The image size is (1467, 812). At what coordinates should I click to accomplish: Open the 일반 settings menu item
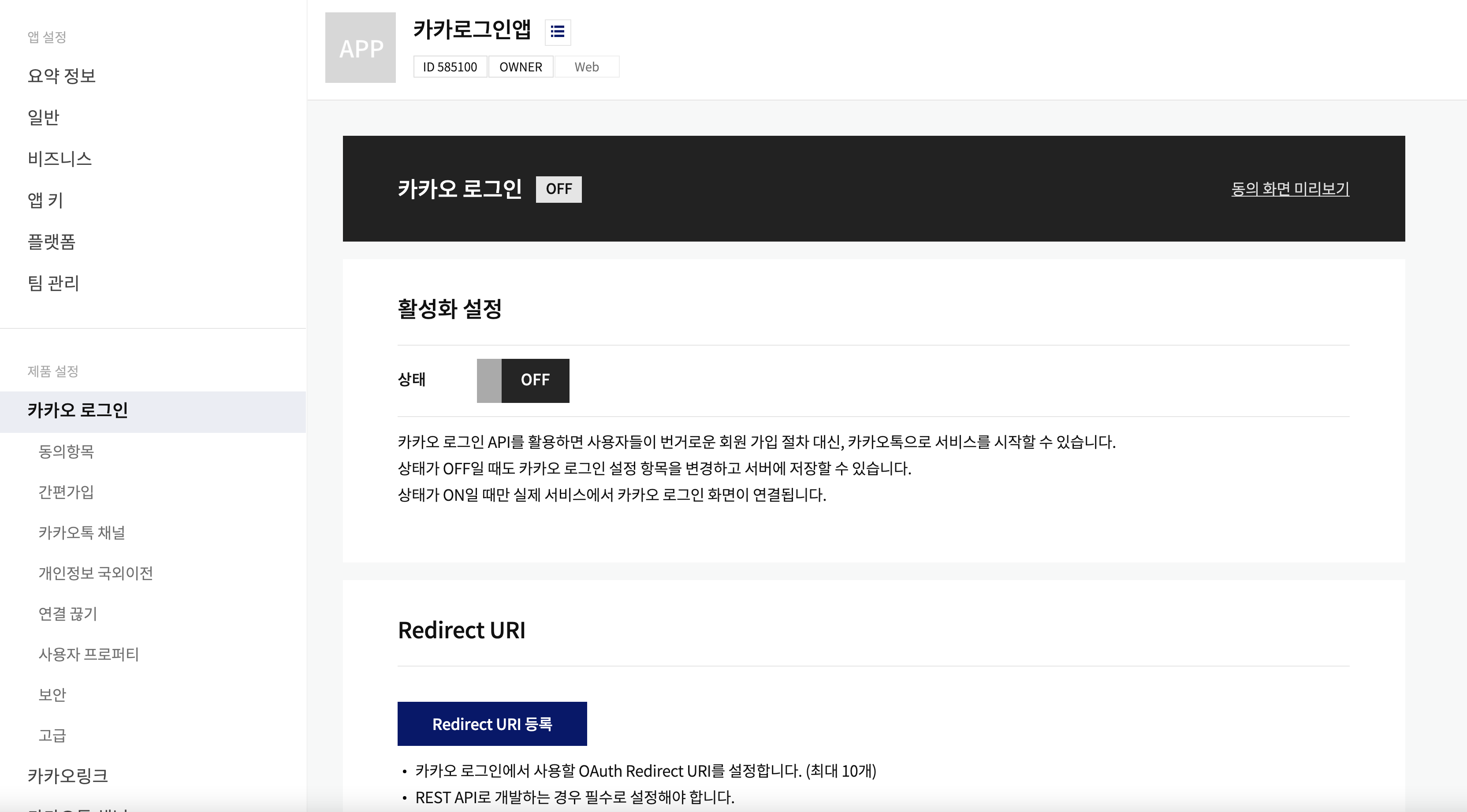tap(43, 117)
